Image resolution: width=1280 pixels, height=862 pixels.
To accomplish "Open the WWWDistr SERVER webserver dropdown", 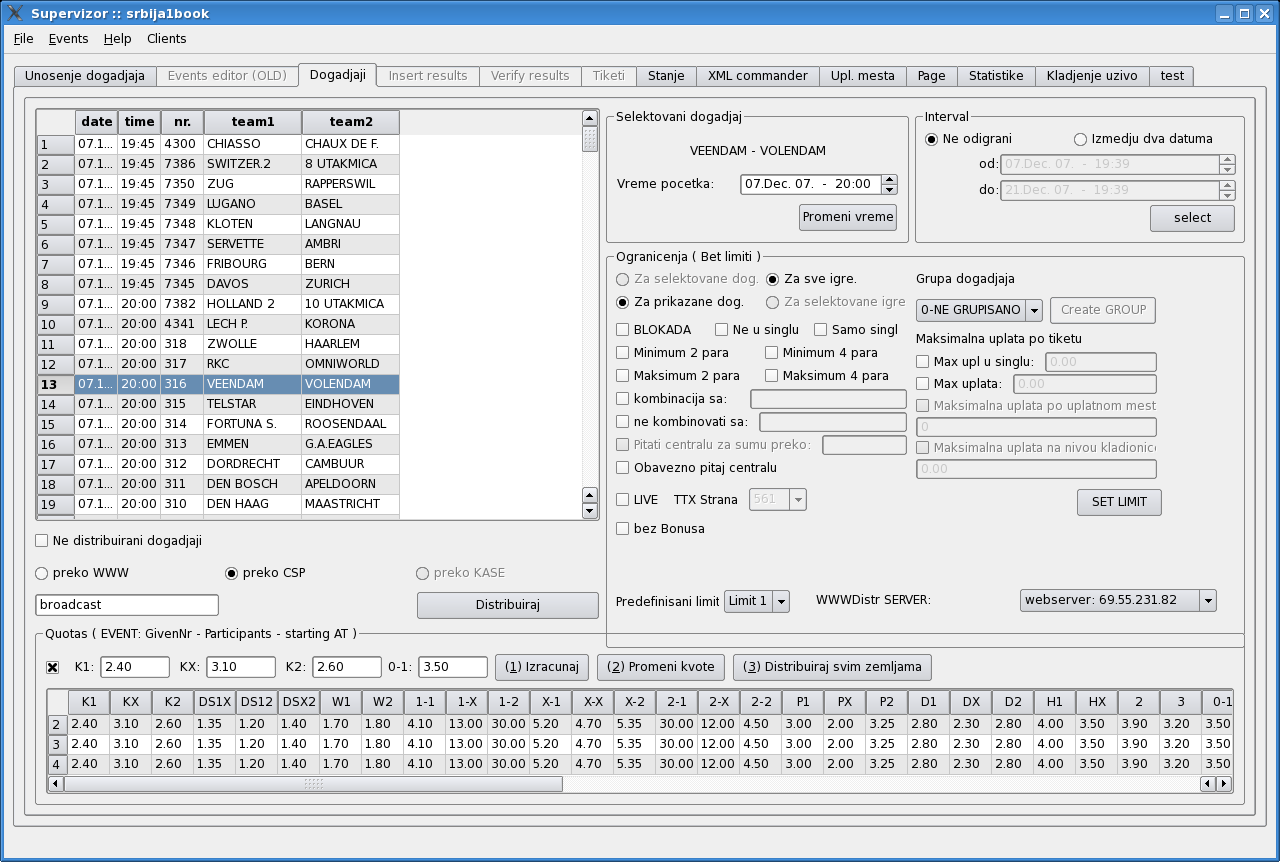I will [x=1207, y=600].
